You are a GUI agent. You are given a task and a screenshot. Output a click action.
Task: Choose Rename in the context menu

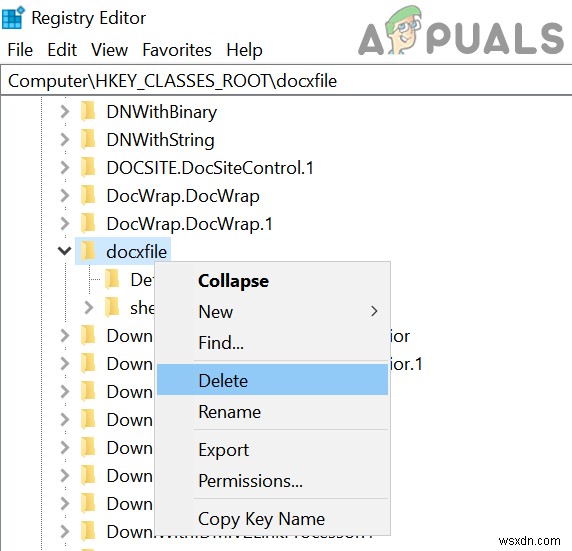click(x=273, y=412)
